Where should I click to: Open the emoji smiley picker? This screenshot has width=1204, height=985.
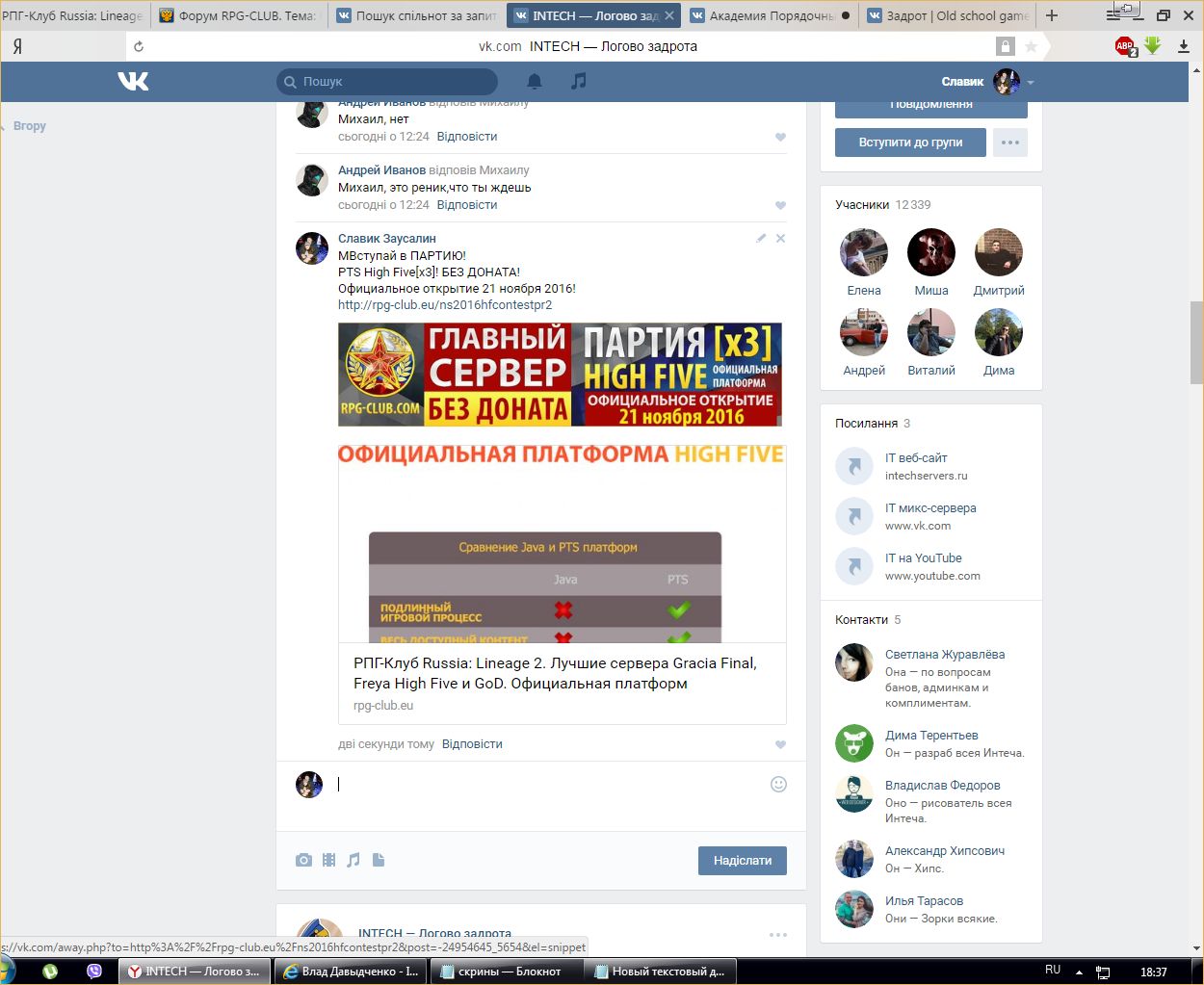(778, 785)
